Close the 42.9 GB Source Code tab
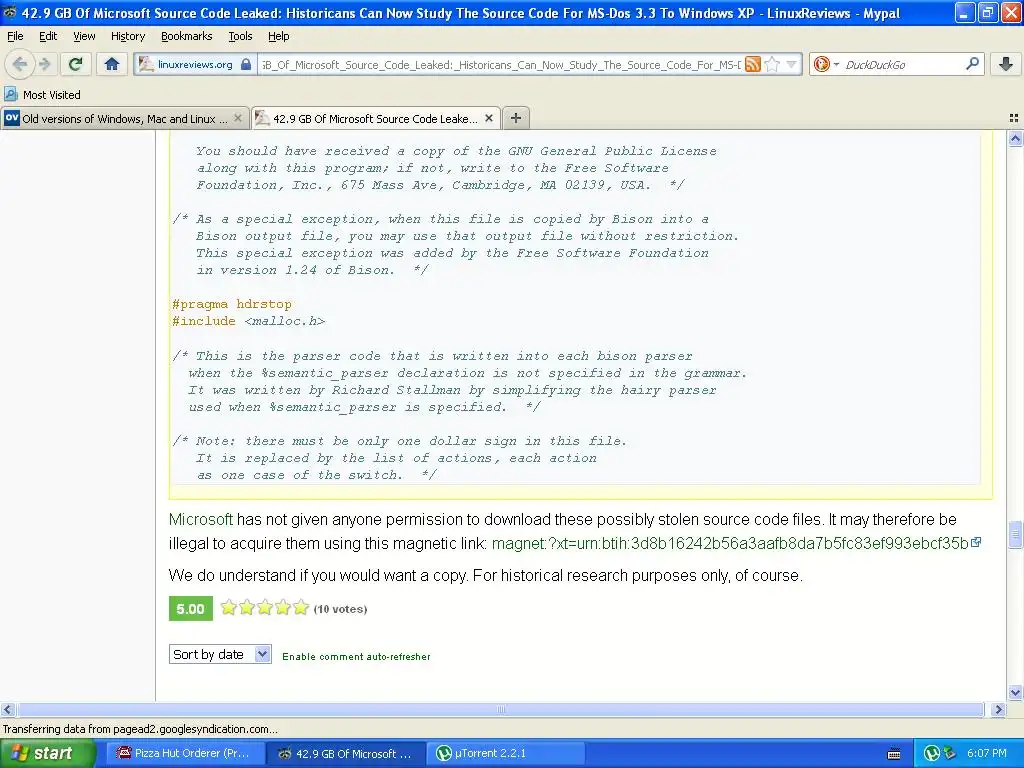This screenshot has height=768, width=1024. coord(488,118)
